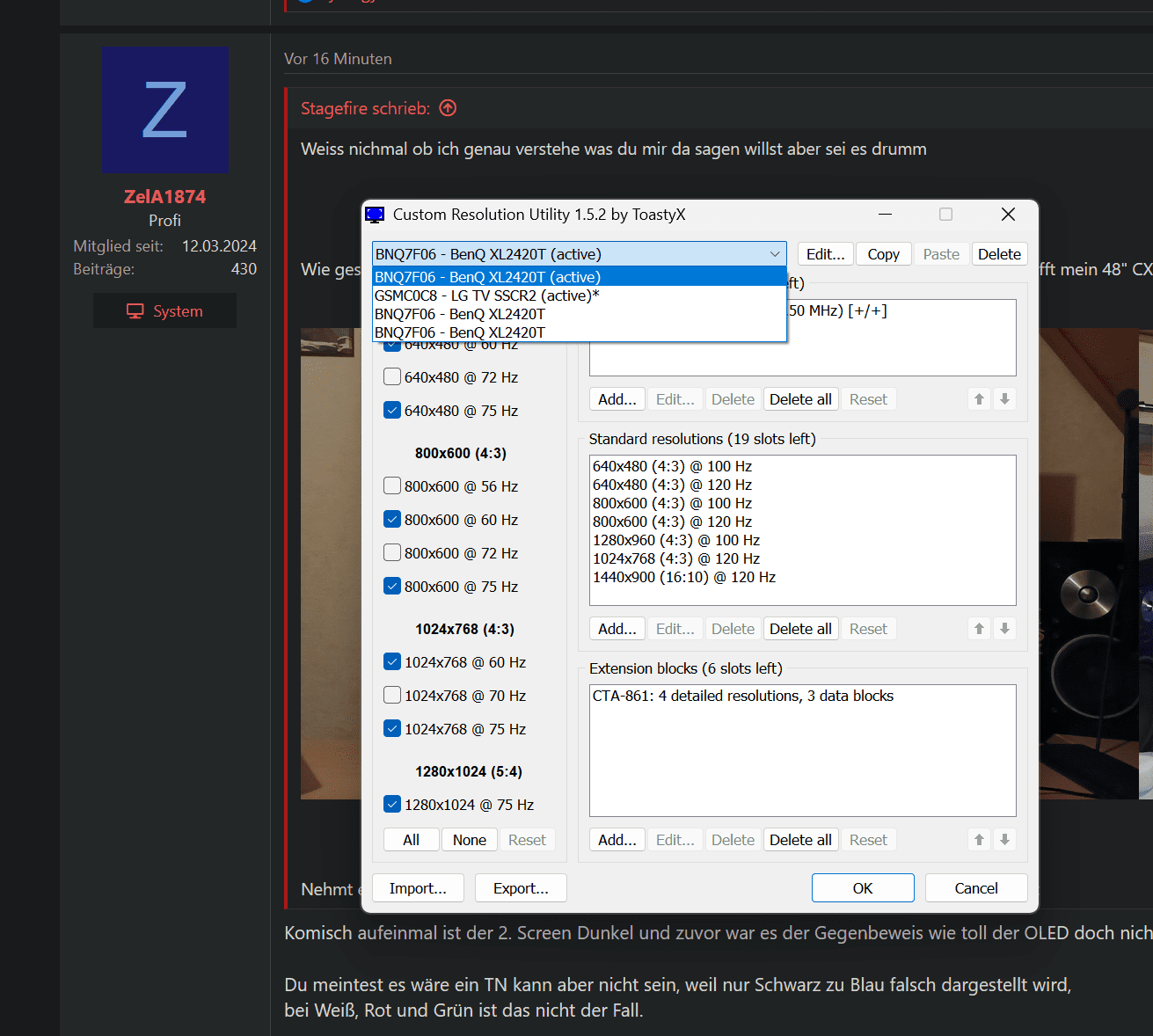Click up arrow under Extension blocks list
1153x1036 pixels.
point(979,840)
